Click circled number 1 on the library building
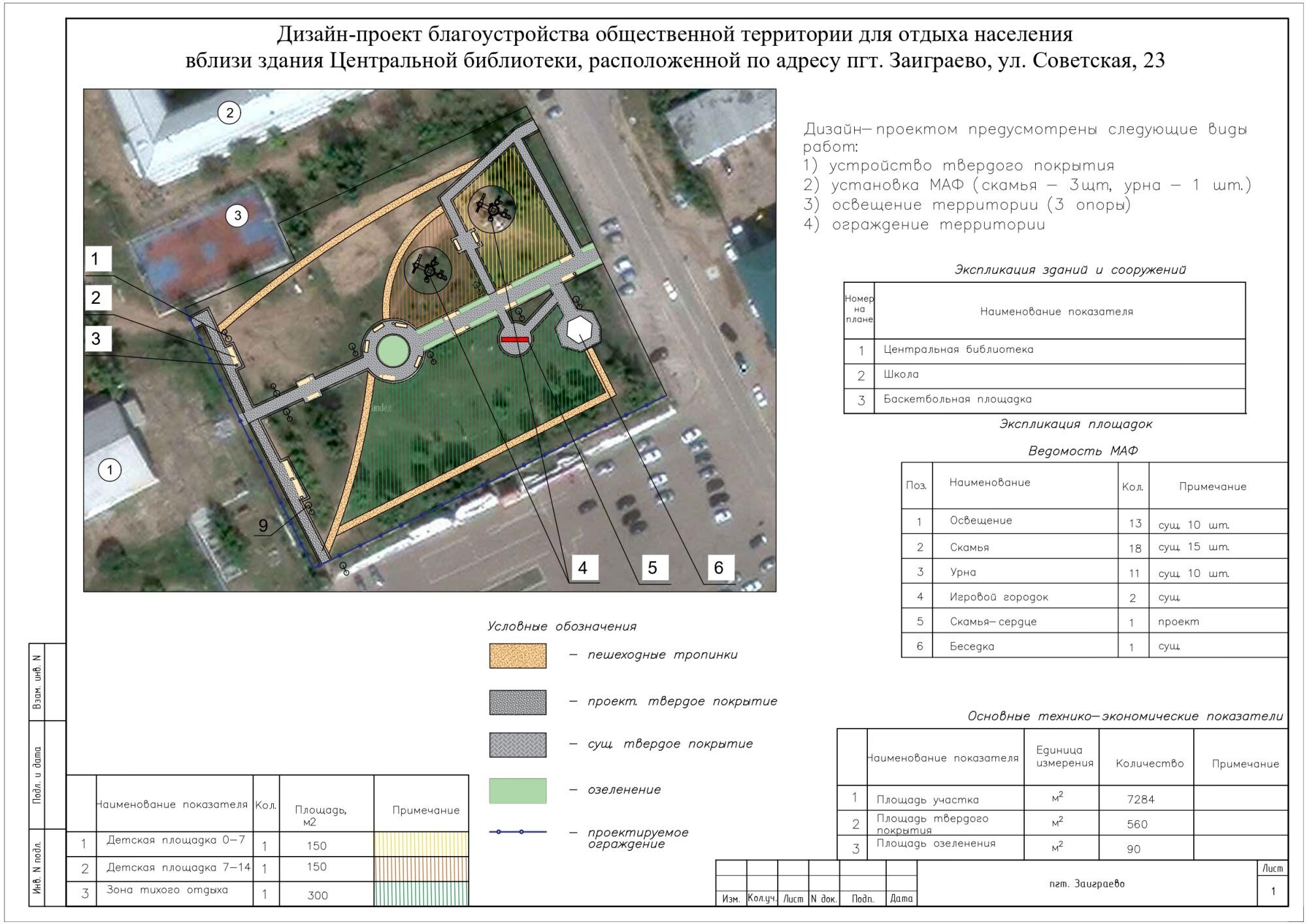The width and height of the screenshot is (1307, 924). point(110,469)
